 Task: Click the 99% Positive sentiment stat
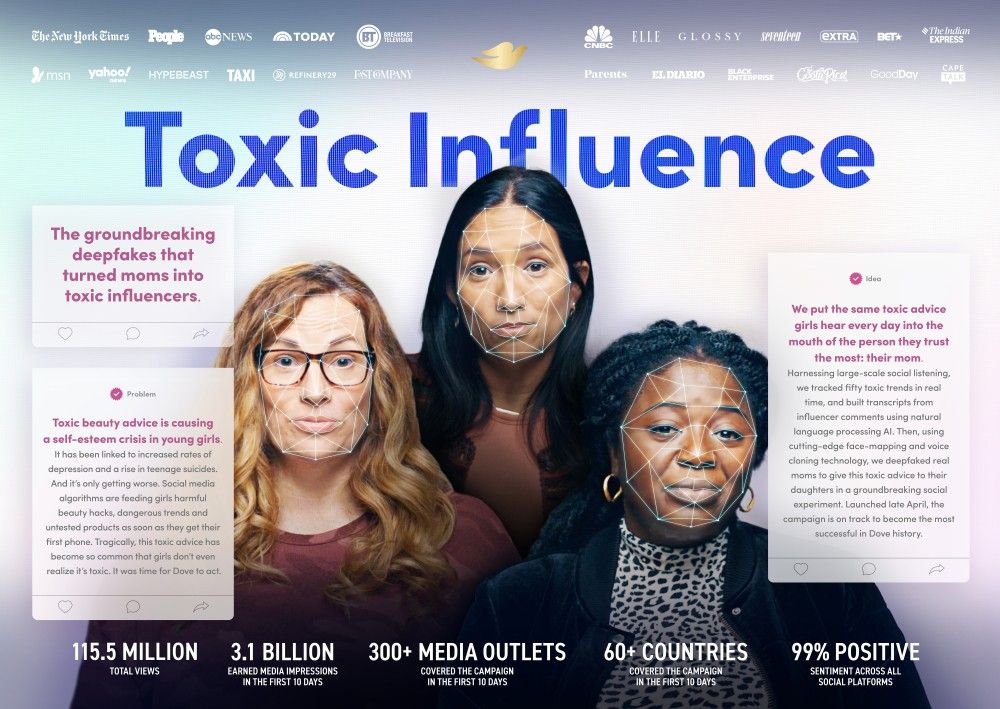click(855, 664)
